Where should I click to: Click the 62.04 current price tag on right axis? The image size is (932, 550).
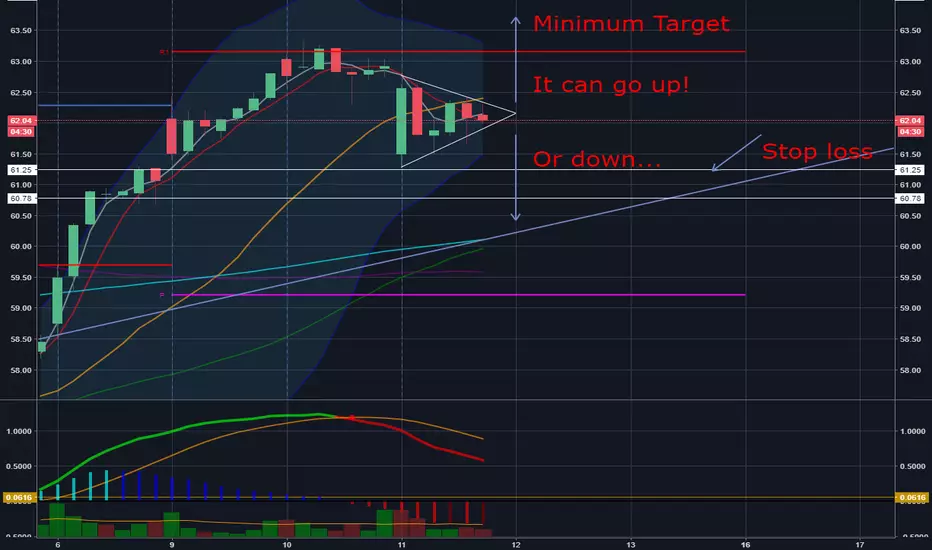click(x=910, y=121)
